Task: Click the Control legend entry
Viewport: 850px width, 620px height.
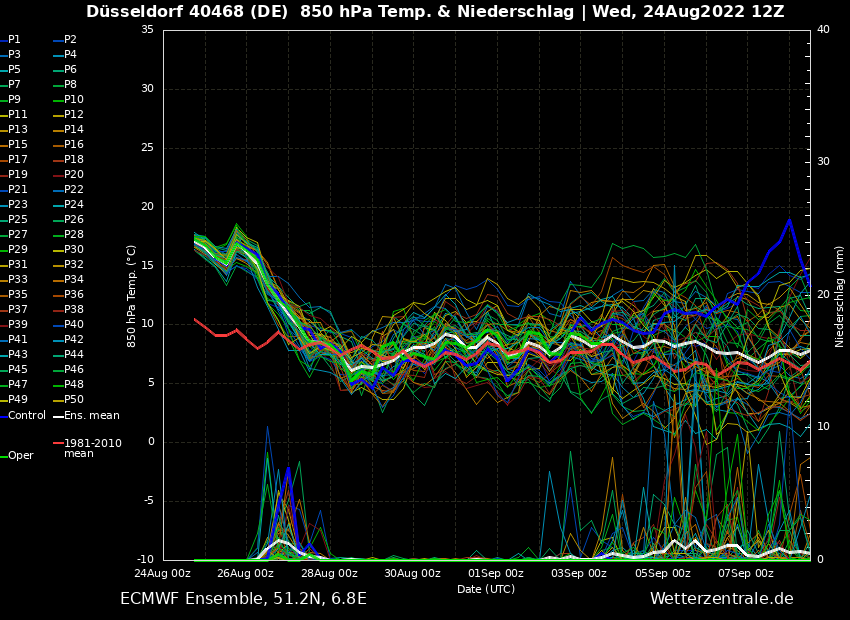Action: 27,415
